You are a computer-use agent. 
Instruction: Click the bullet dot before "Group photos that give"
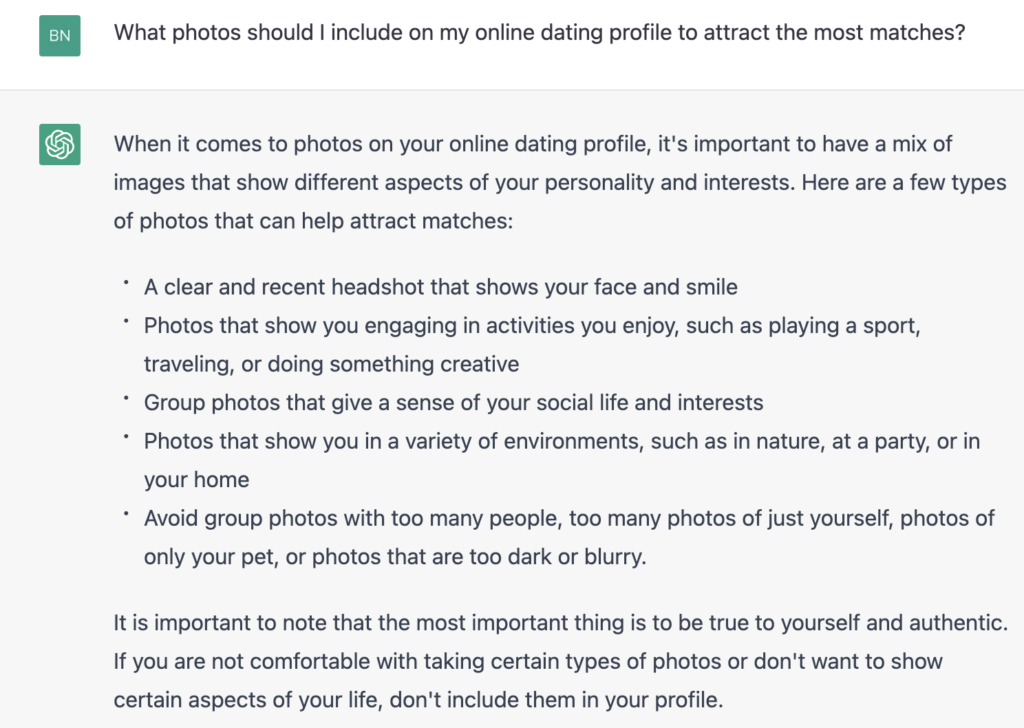126,398
